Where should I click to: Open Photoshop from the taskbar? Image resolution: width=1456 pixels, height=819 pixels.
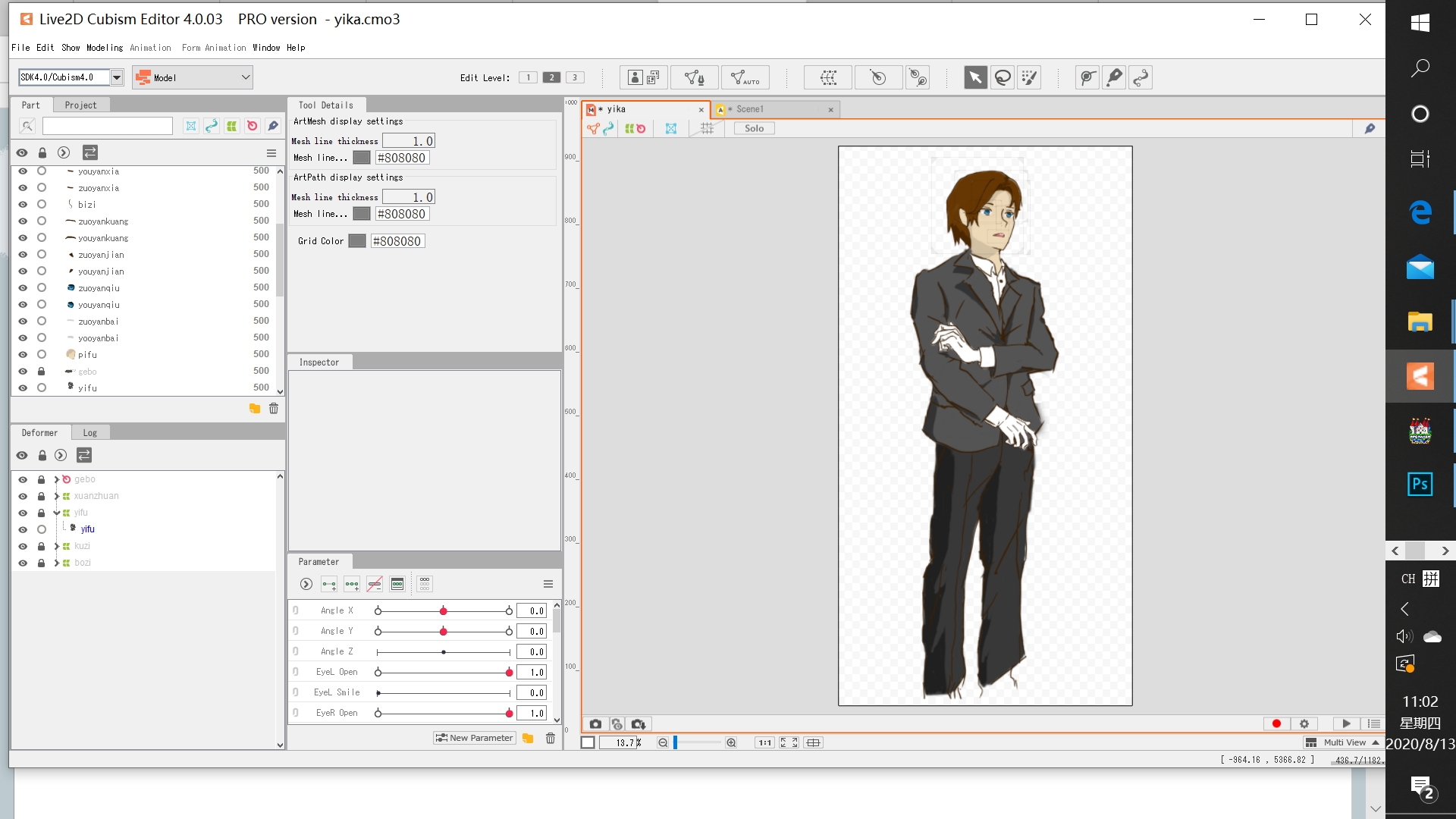1420,484
